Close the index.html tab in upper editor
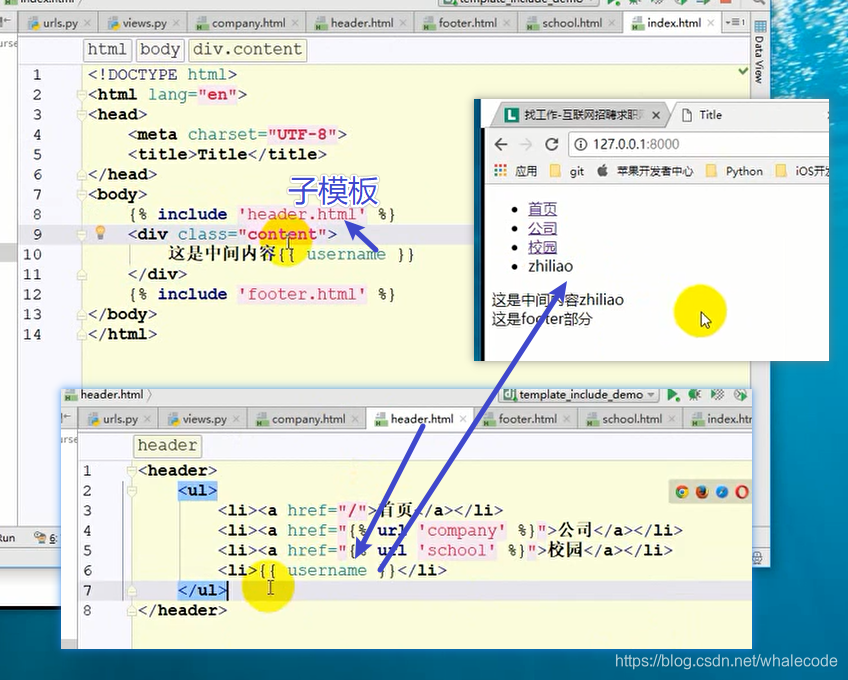 pyautogui.click(x=711, y=23)
